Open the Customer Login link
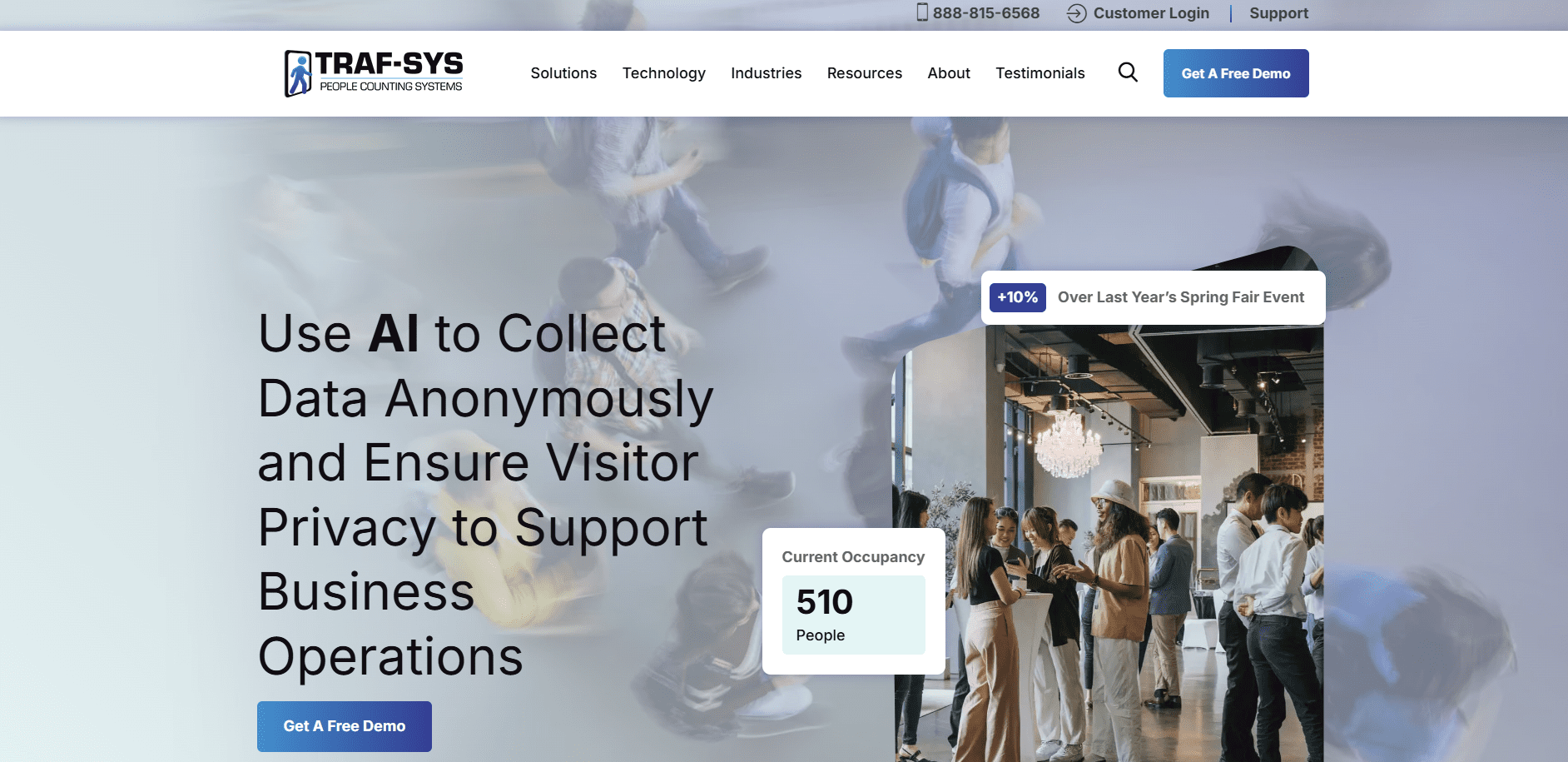Screen dimensions: 1568x762 click(1151, 13)
